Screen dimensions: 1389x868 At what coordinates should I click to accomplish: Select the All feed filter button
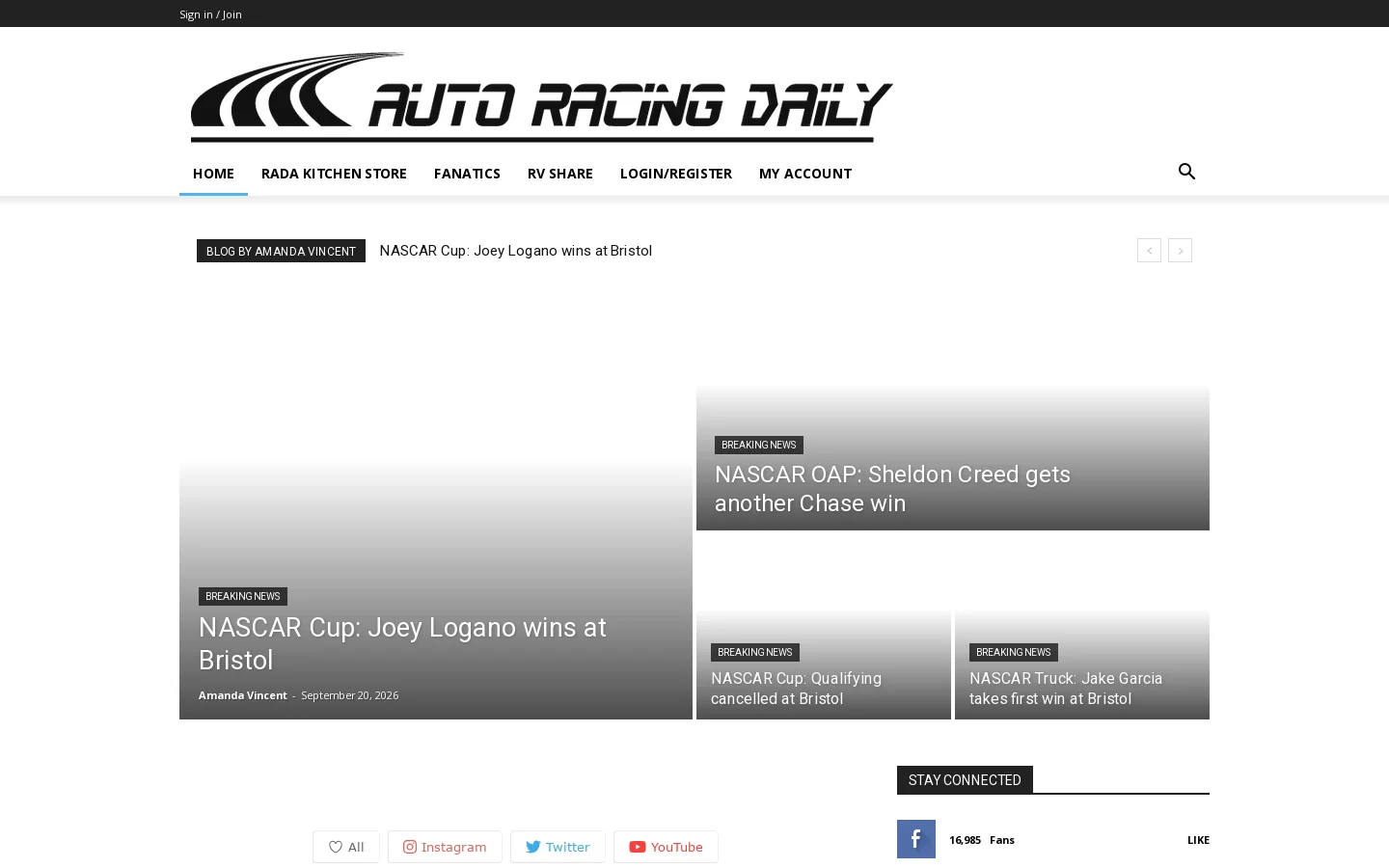346,847
